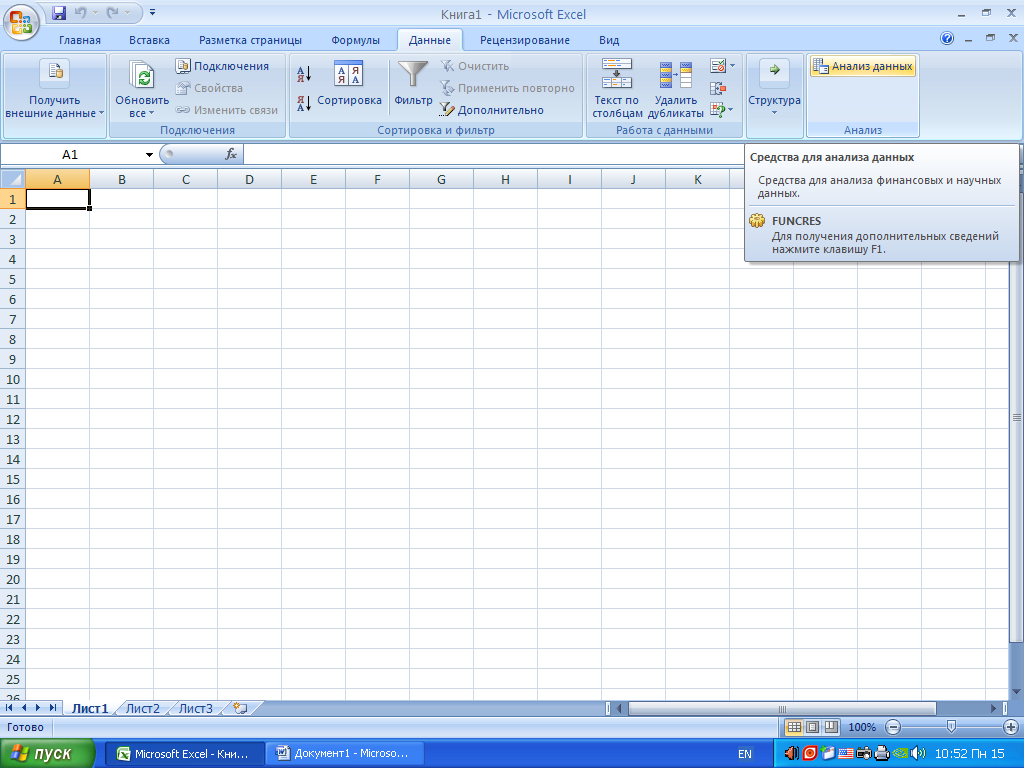The width and height of the screenshot is (1024, 768).
Task: Switch to Разметка страницы tab
Action: click(x=250, y=40)
